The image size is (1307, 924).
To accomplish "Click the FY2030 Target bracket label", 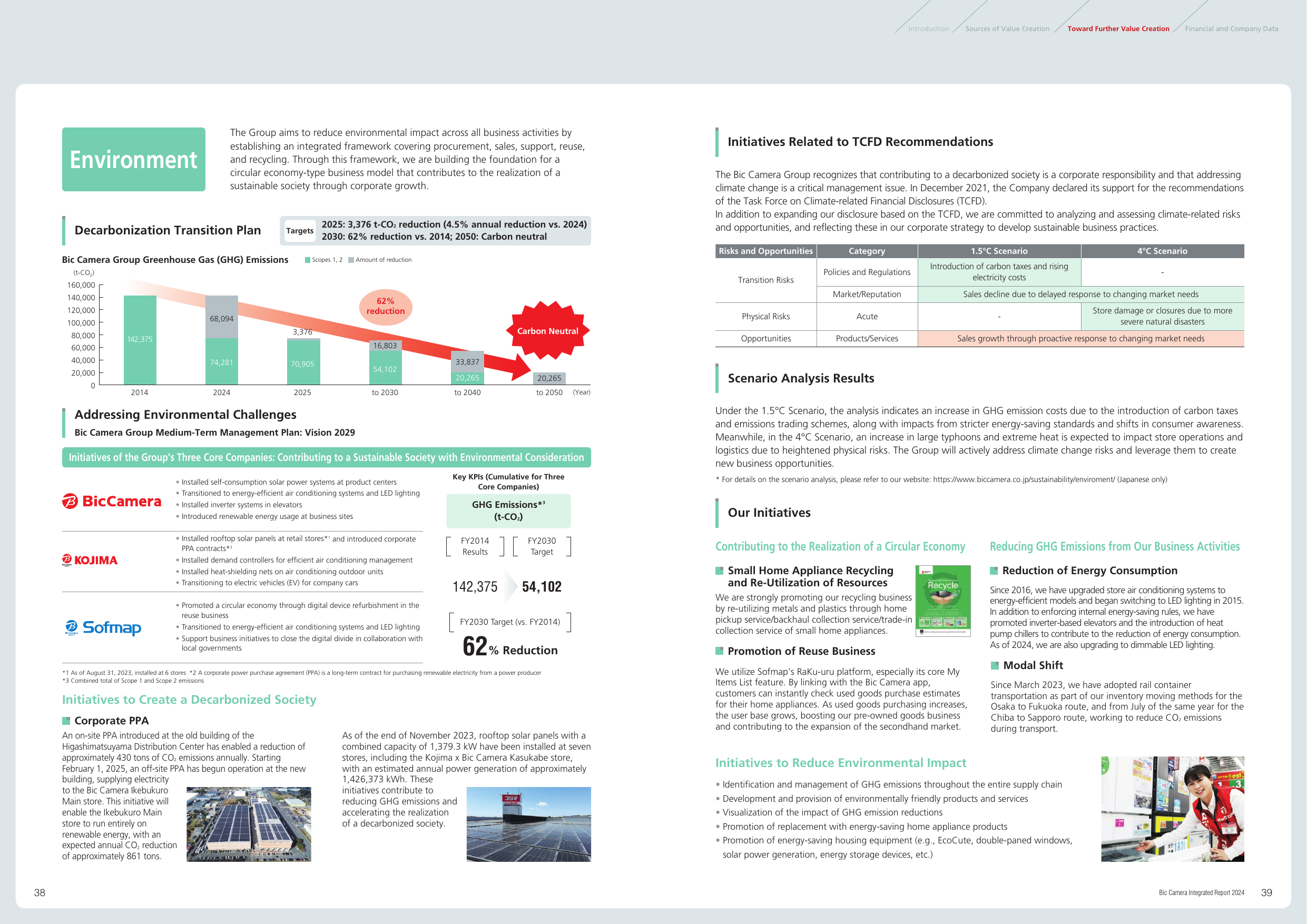I will coord(542,546).
